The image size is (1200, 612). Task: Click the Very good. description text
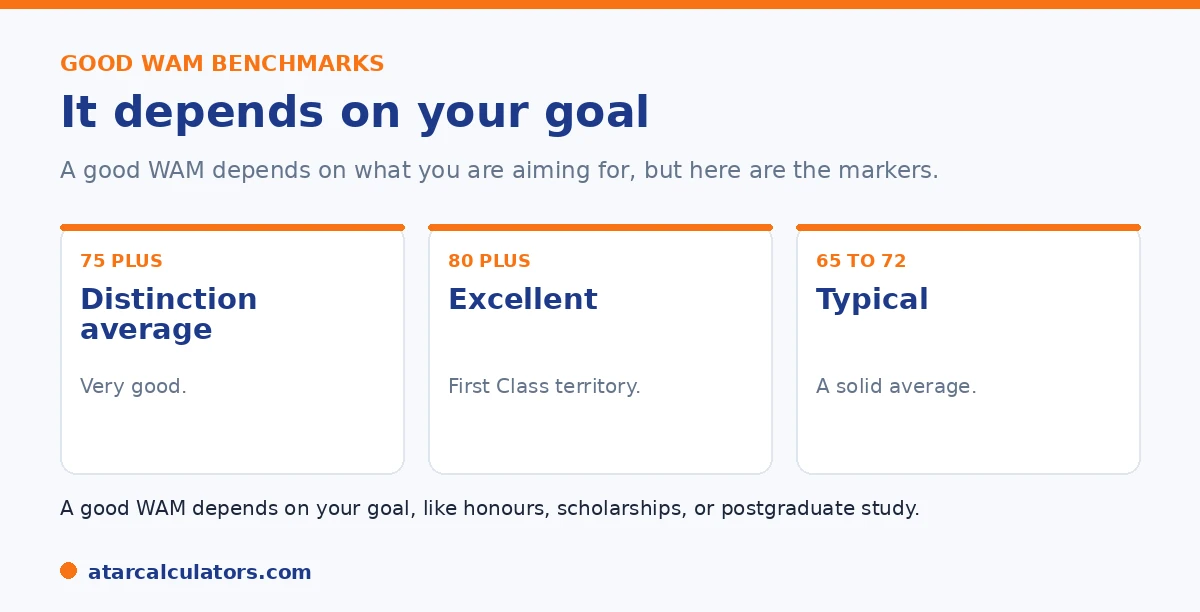click(x=133, y=386)
